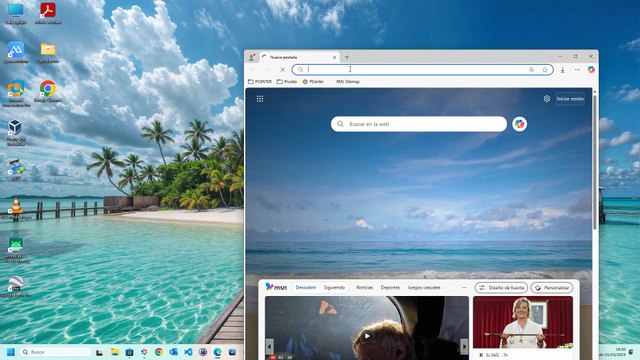This screenshot has width=640, height=360.
Task: Click the taskbar clock and date
Action: pos(612,352)
